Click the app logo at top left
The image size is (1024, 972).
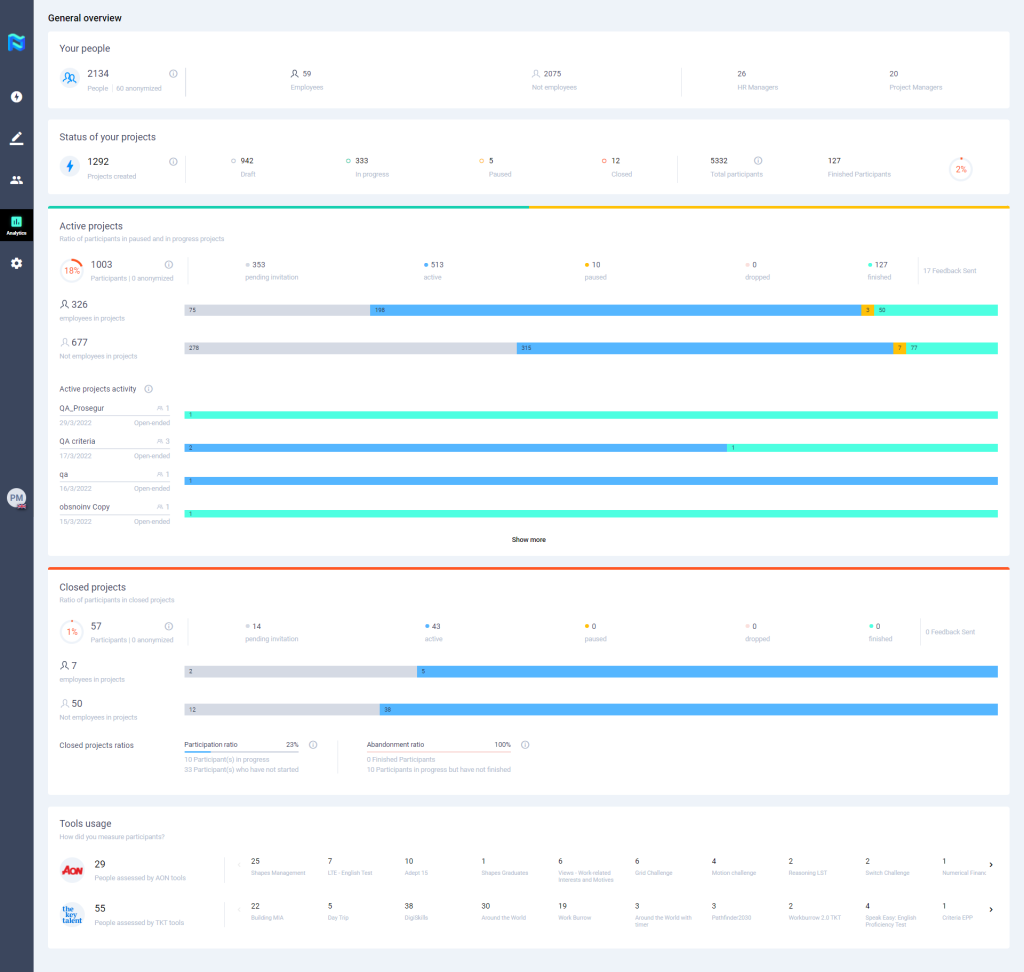coord(16,42)
